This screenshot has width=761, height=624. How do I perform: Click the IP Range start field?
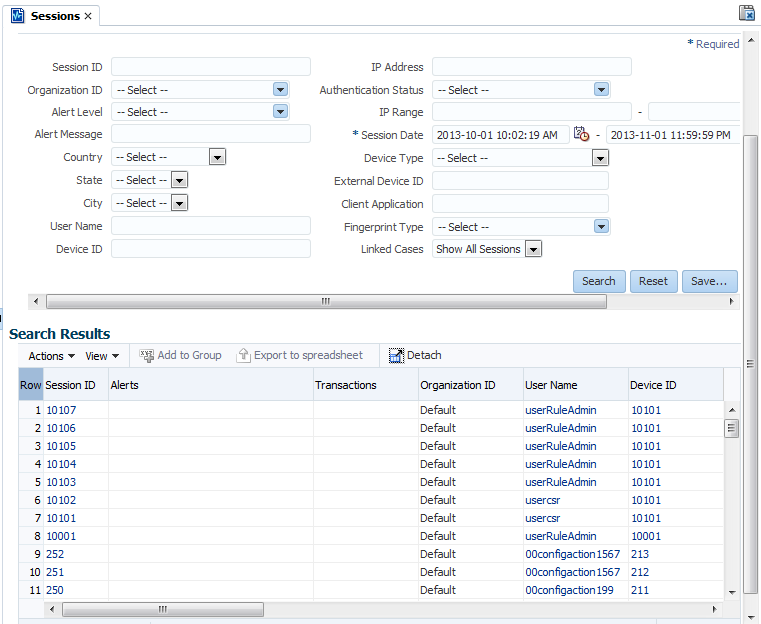pos(532,112)
